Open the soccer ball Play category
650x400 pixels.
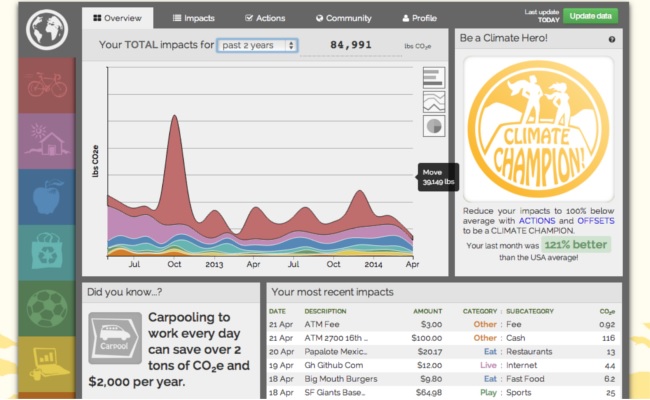pos(47,308)
